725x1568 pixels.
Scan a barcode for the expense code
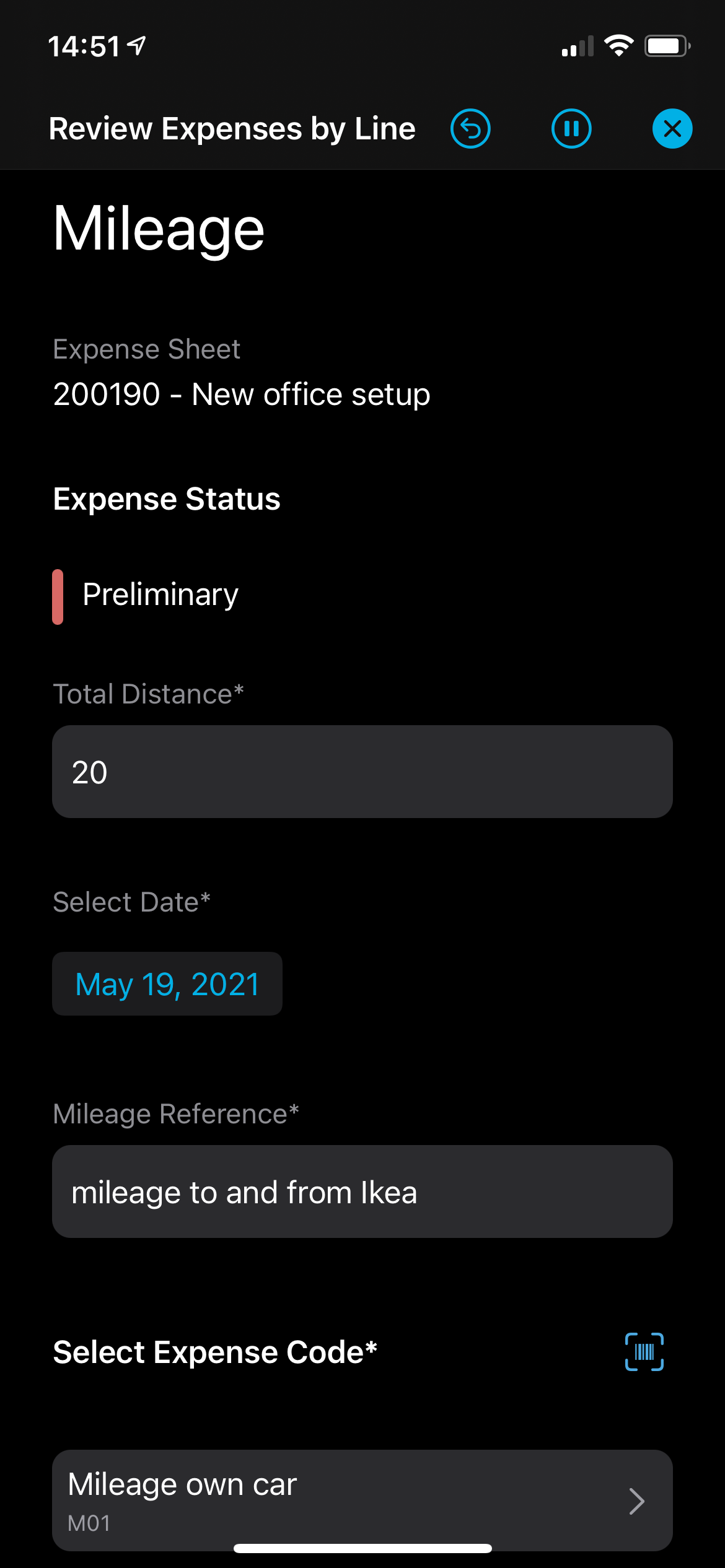click(x=644, y=1352)
